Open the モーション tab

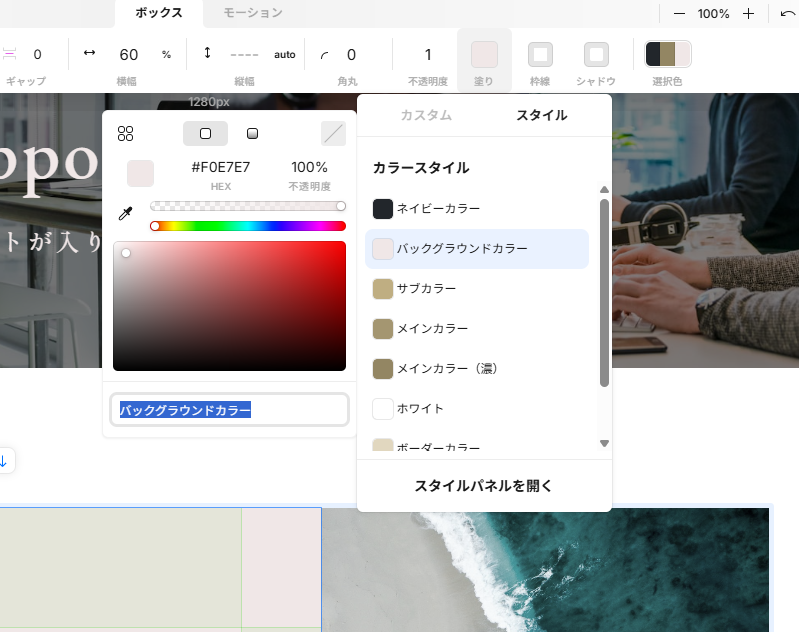pyautogui.click(x=252, y=13)
